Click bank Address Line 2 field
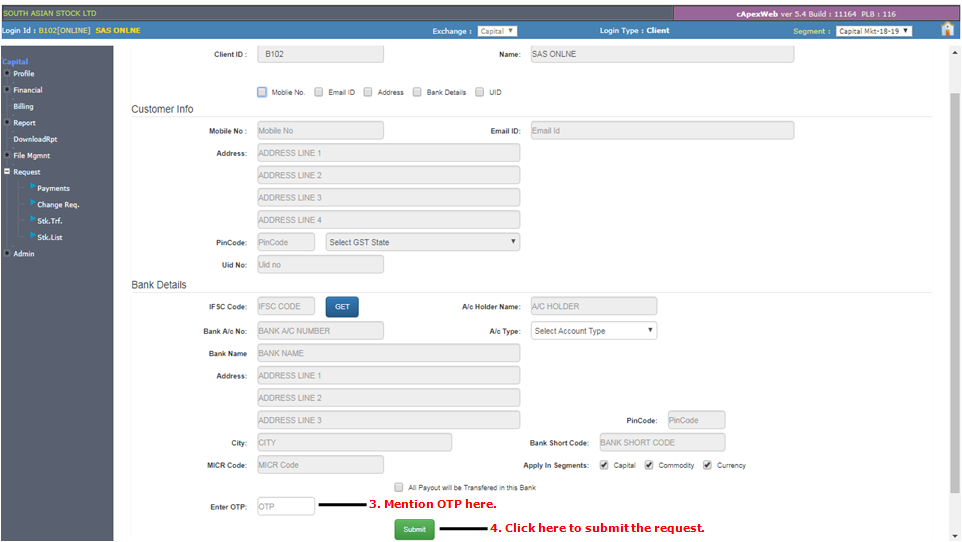The image size is (962, 542). pos(388,398)
